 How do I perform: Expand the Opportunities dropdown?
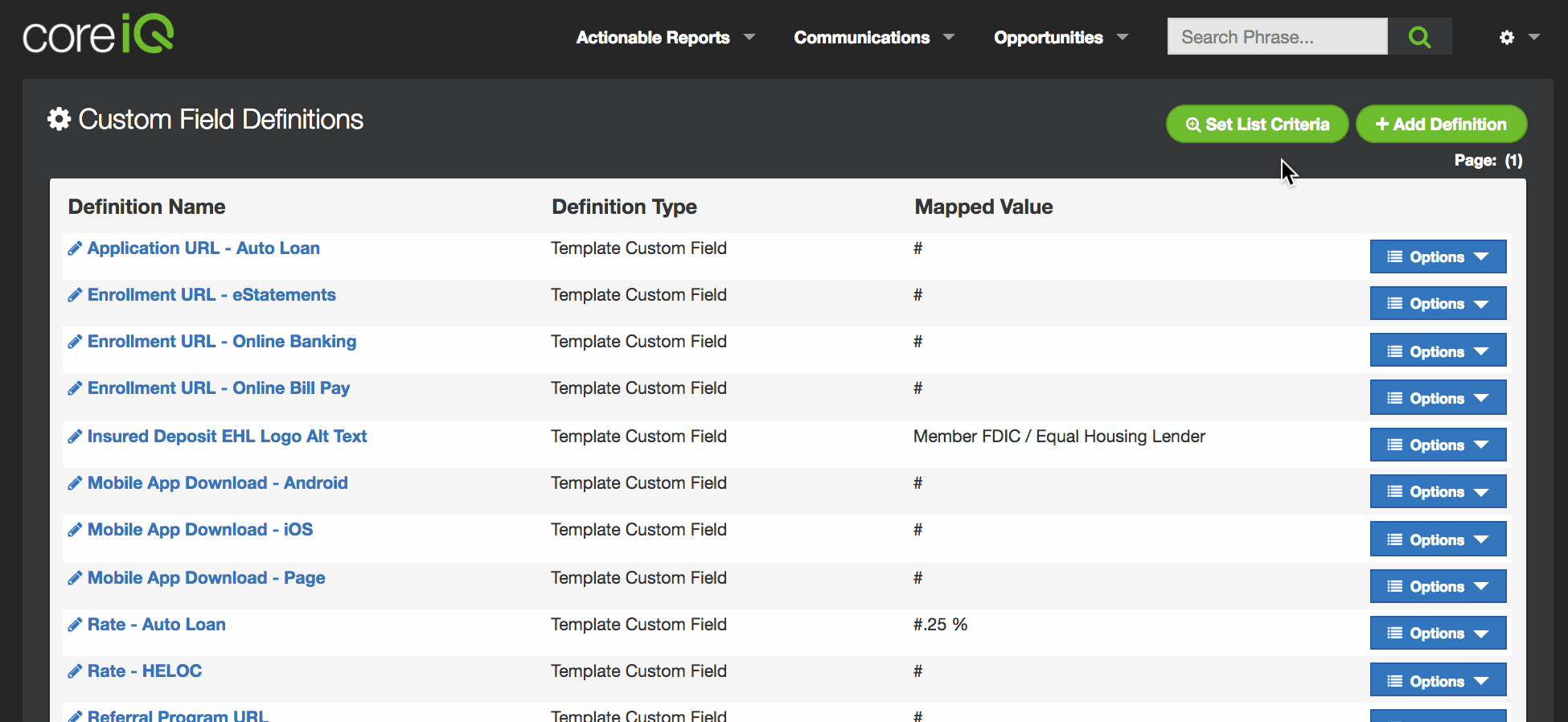pyautogui.click(x=1060, y=38)
